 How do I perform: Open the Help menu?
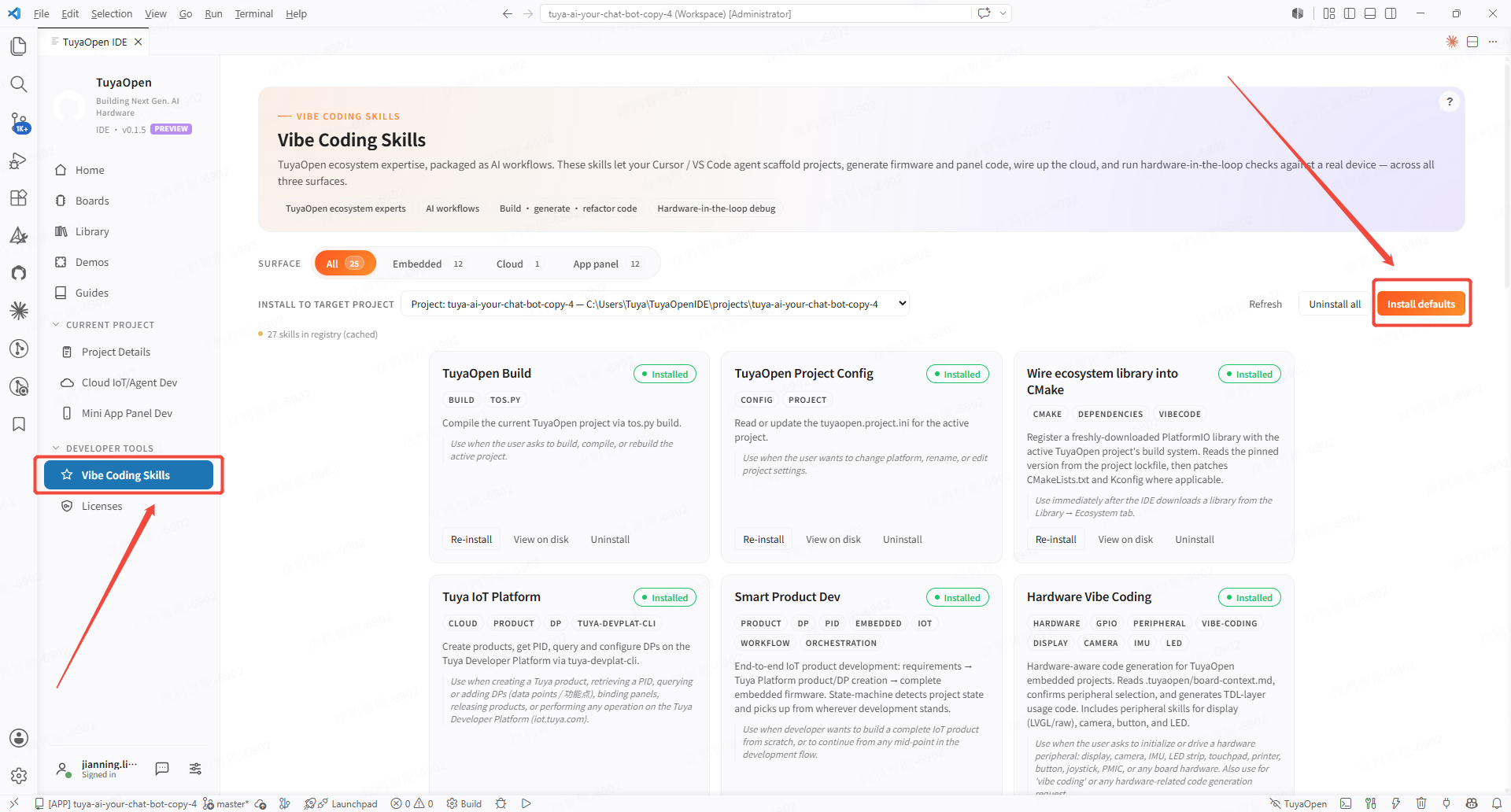click(296, 13)
